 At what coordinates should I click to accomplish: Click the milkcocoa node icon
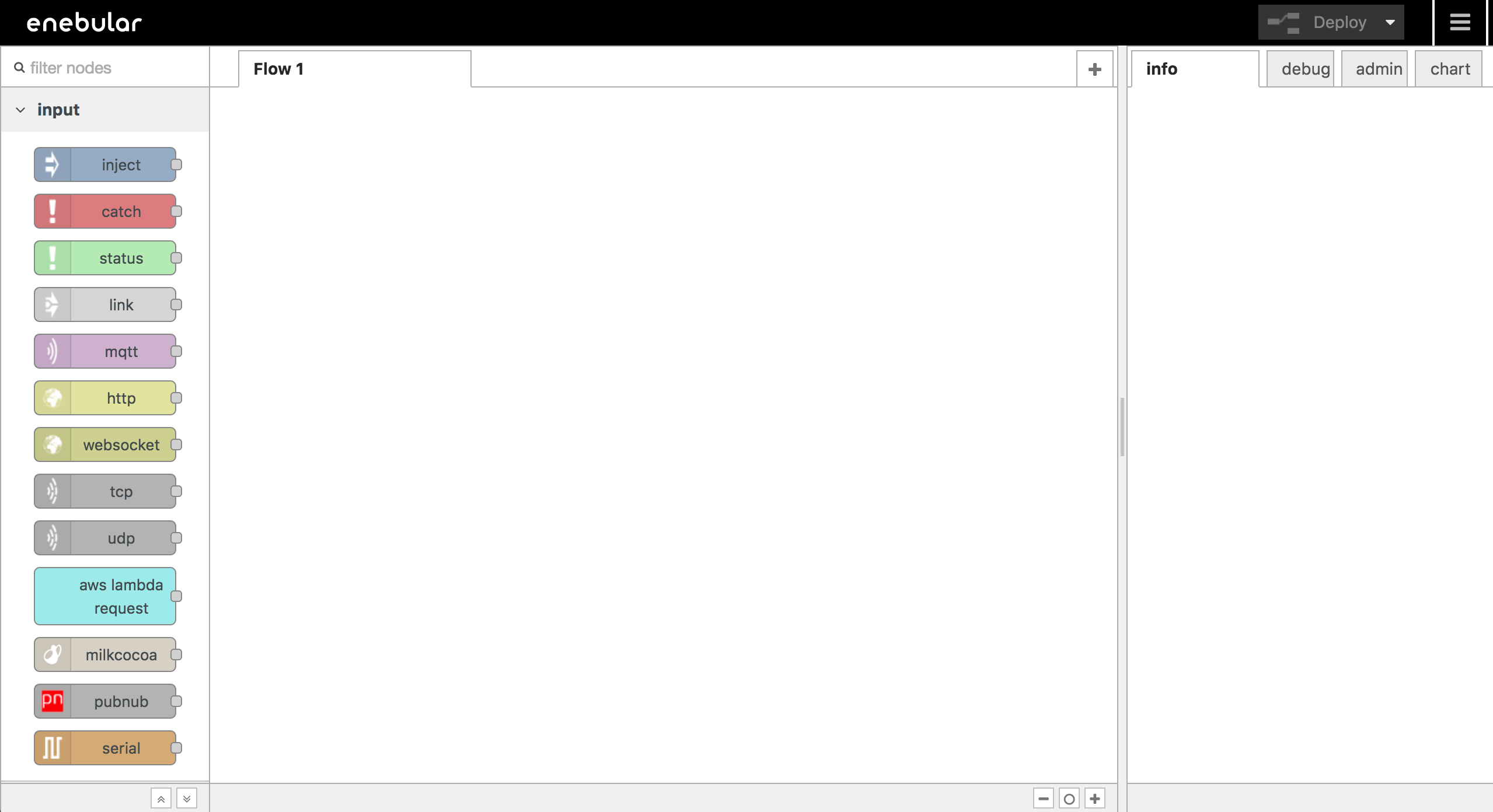point(53,655)
